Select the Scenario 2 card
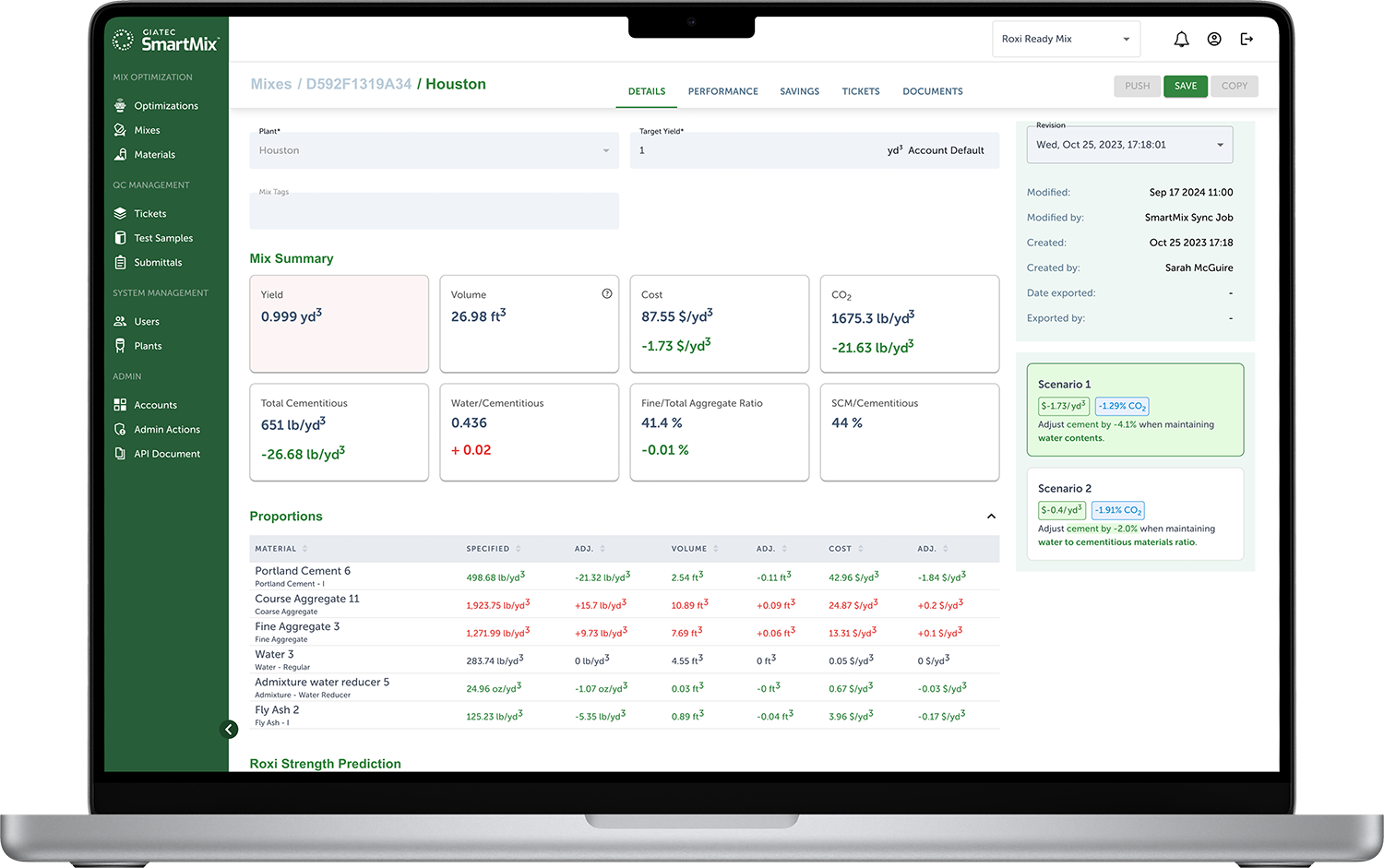The height and width of the screenshot is (868, 1384). [x=1135, y=514]
